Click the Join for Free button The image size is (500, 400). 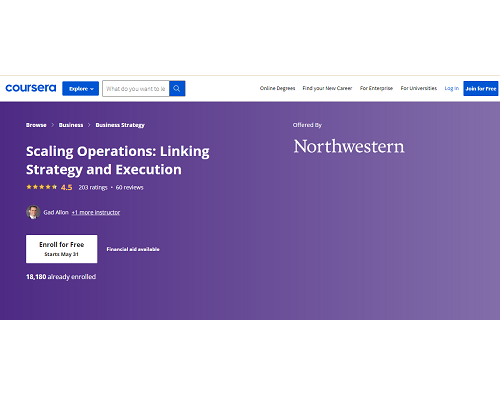(x=481, y=89)
